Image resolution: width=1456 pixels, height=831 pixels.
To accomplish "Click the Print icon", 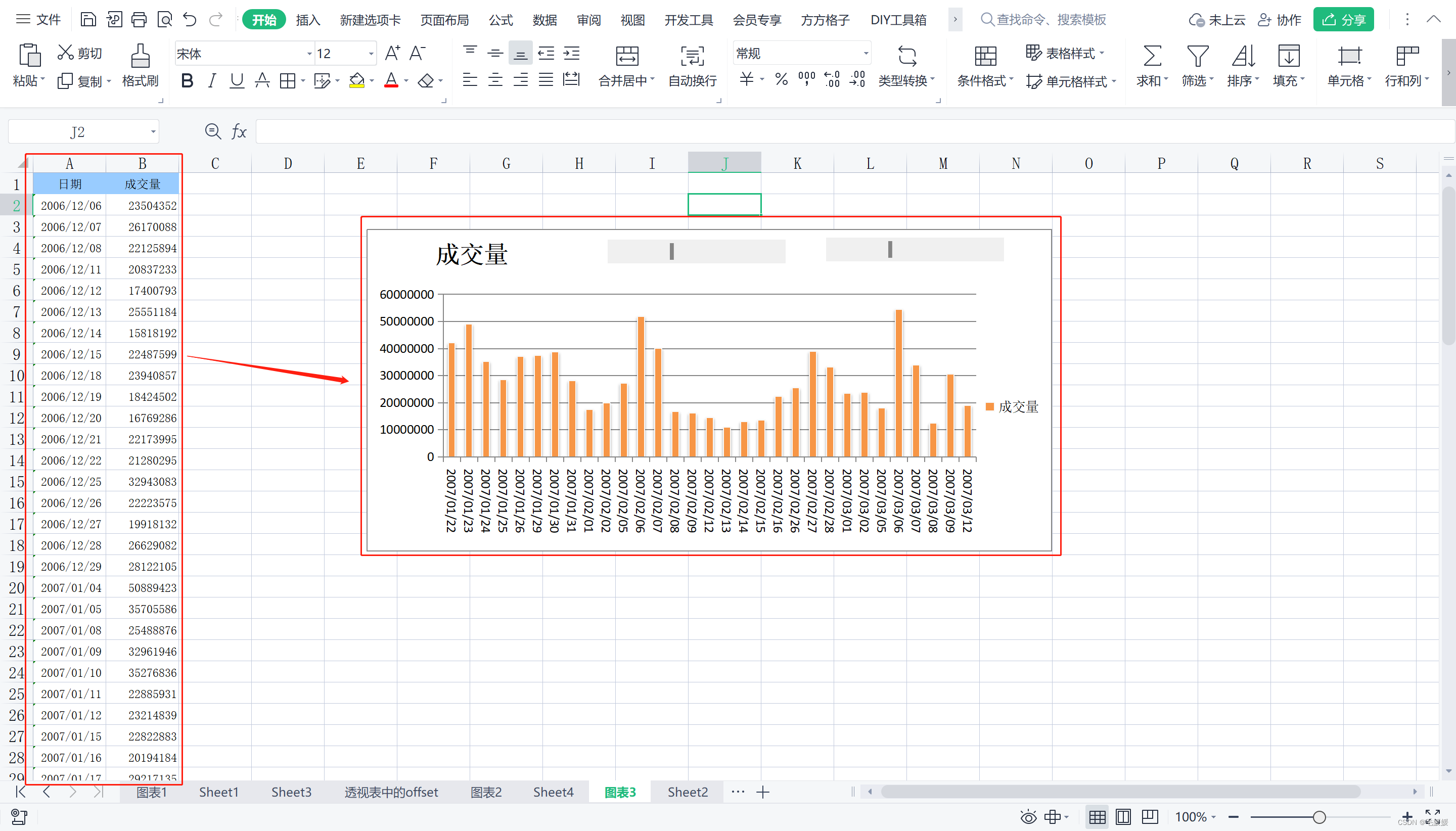I will [x=139, y=20].
